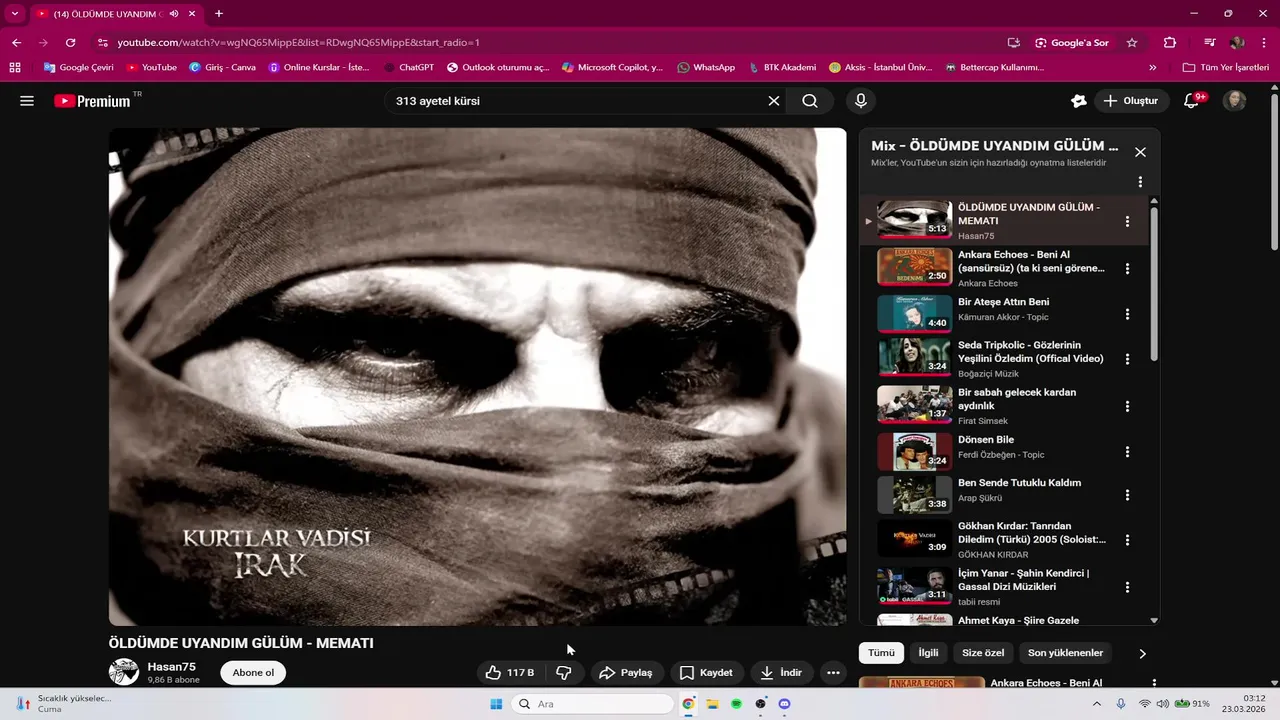Open Chrome three-dot menu

point(1263,43)
